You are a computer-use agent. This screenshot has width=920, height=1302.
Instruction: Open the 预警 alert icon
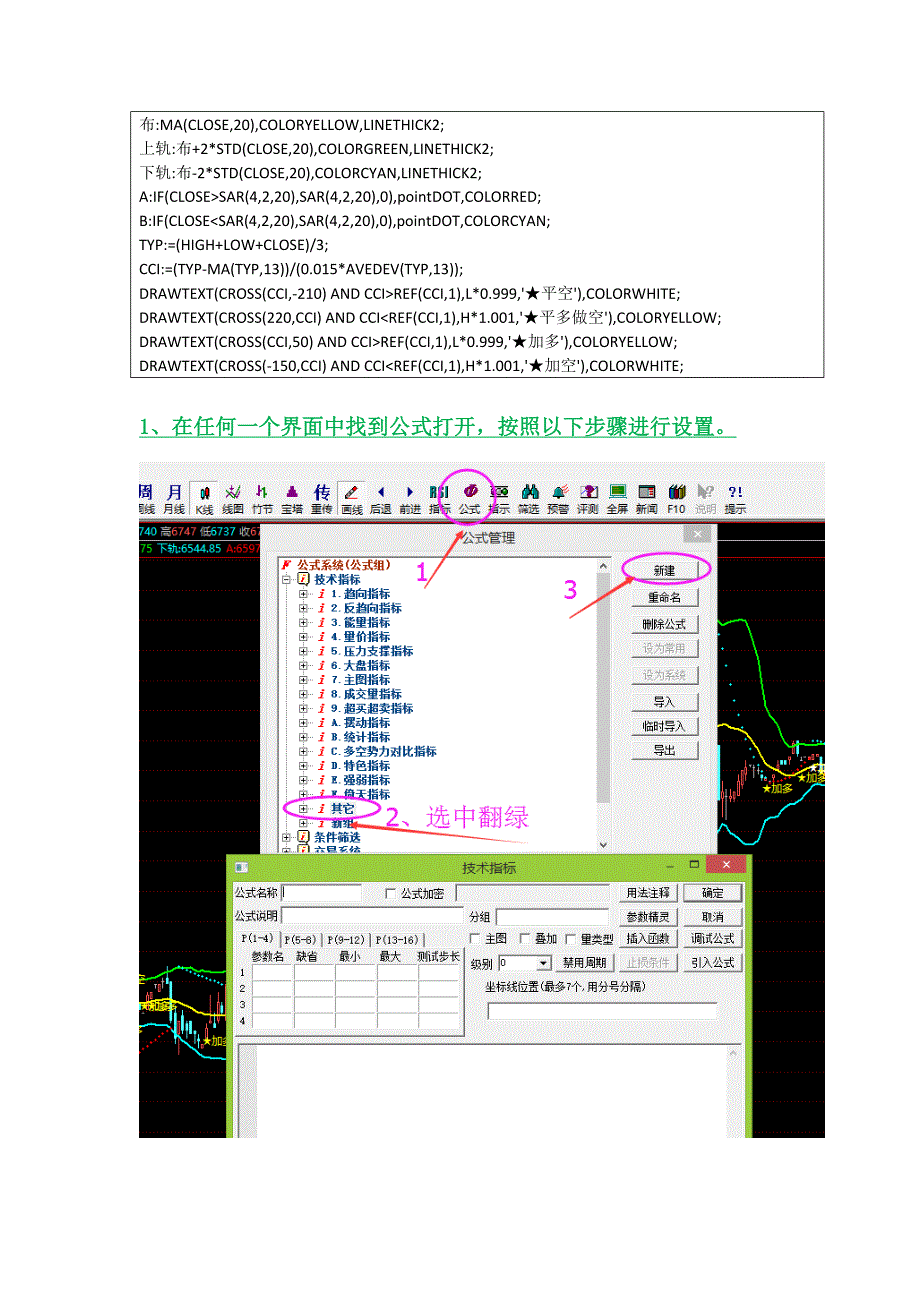(558, 497)
